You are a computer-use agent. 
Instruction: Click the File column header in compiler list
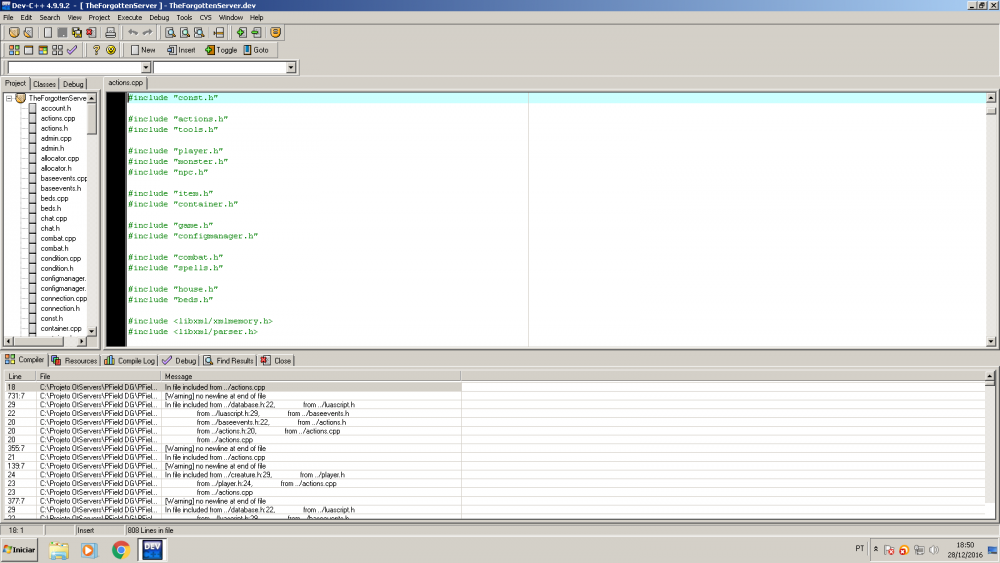99,376
